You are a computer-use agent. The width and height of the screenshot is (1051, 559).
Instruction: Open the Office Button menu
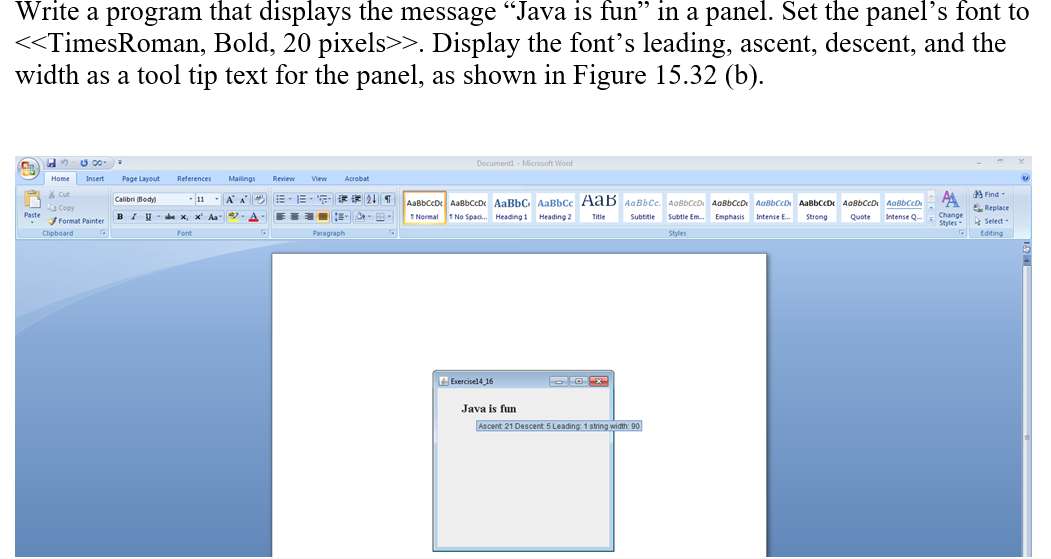(29, 168)
